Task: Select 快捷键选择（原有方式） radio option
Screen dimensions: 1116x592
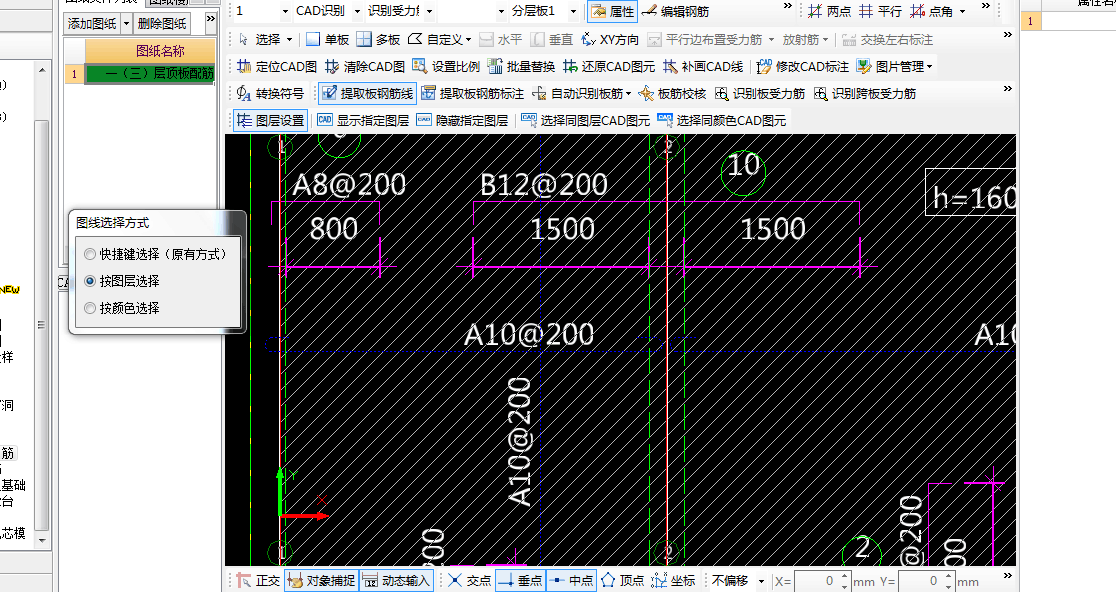Action: point(155,254)
